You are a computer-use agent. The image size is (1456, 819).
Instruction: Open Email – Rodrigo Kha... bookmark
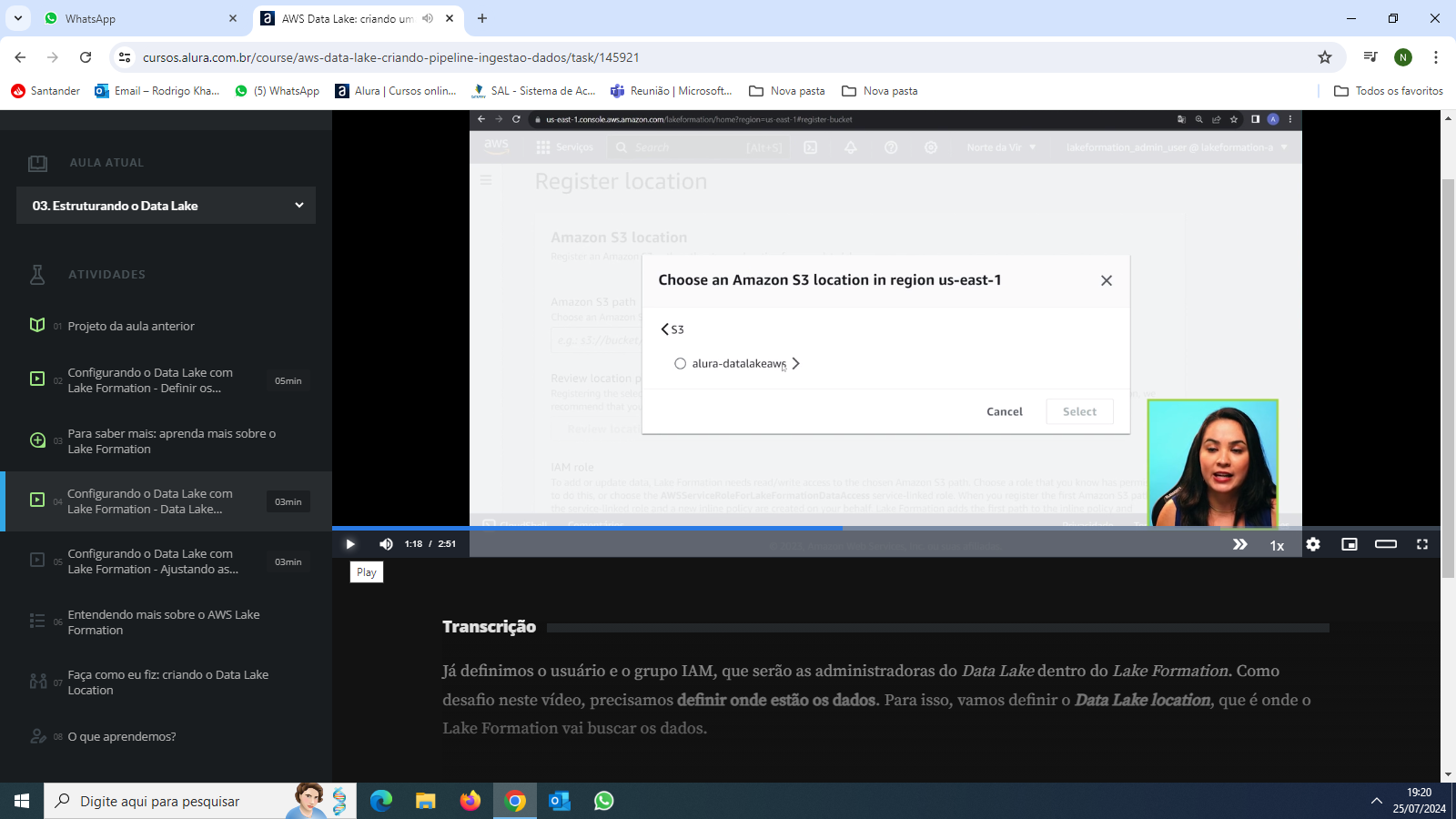157,91
